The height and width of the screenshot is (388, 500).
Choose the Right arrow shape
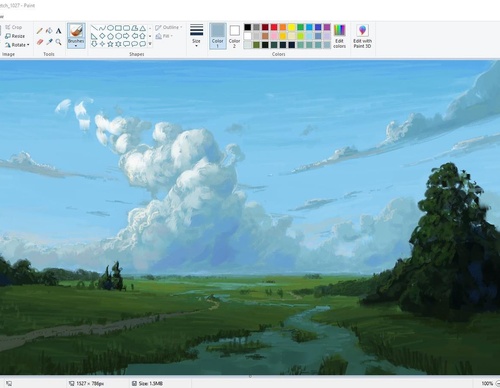tap(126, 36)
